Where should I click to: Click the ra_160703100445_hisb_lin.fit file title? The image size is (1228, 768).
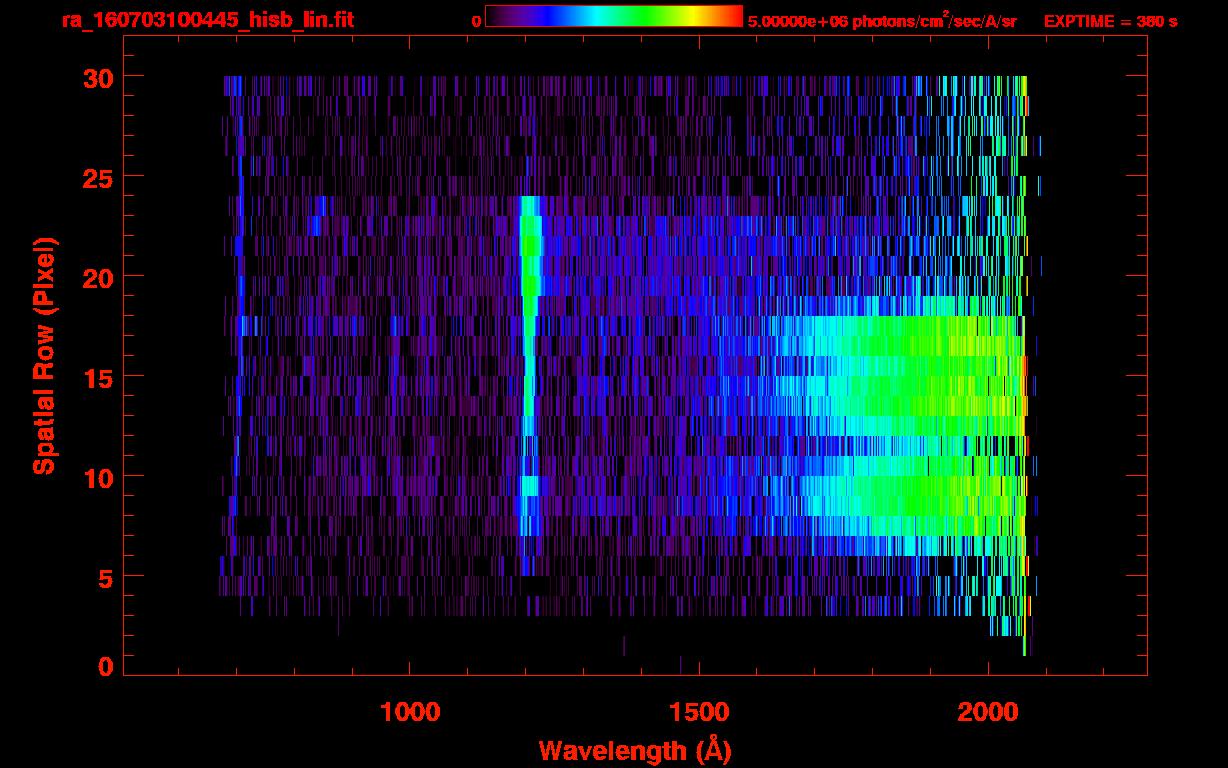click(x=207, y=20)
